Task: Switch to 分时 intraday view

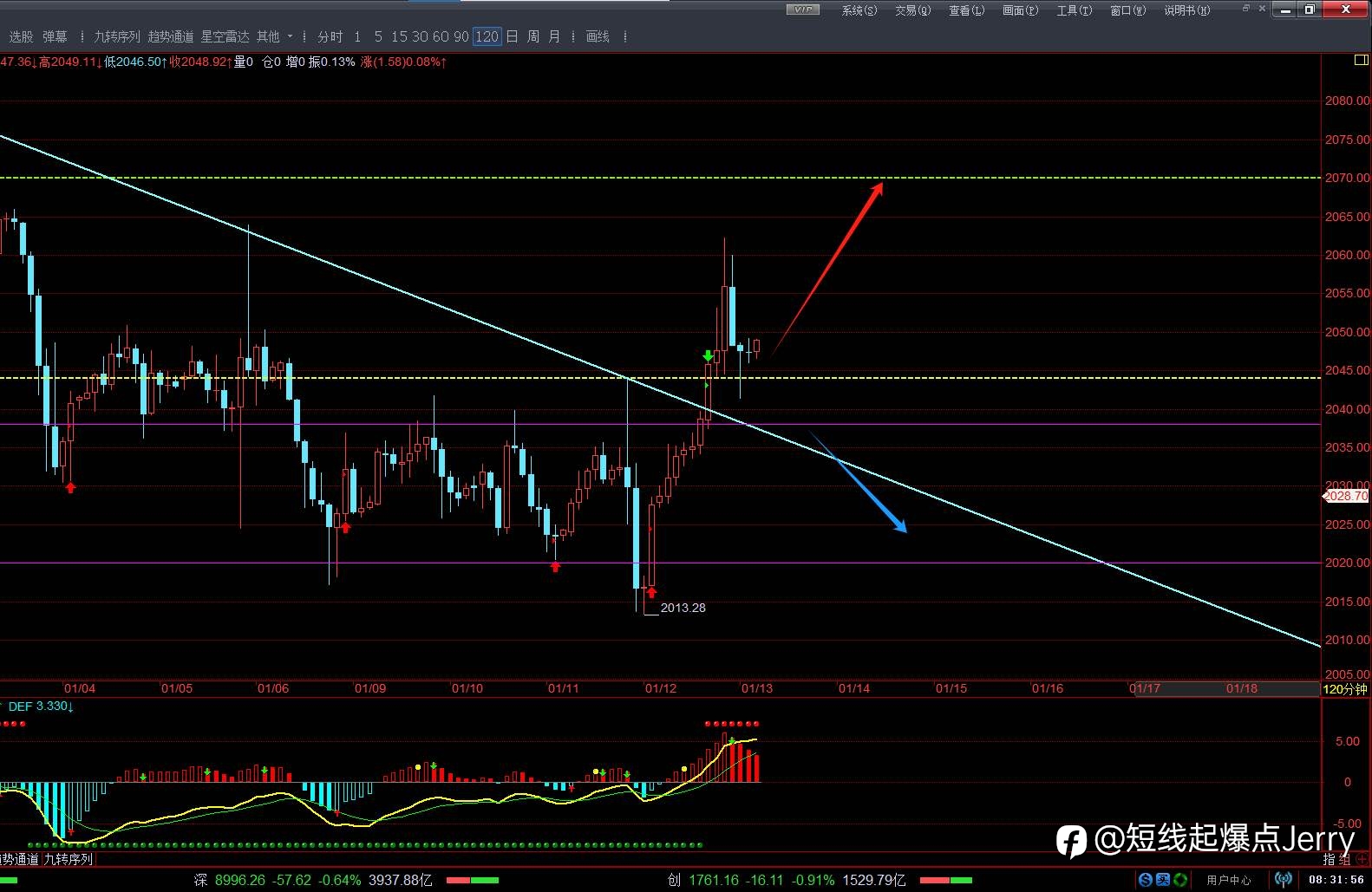Action: coord(330,36)
